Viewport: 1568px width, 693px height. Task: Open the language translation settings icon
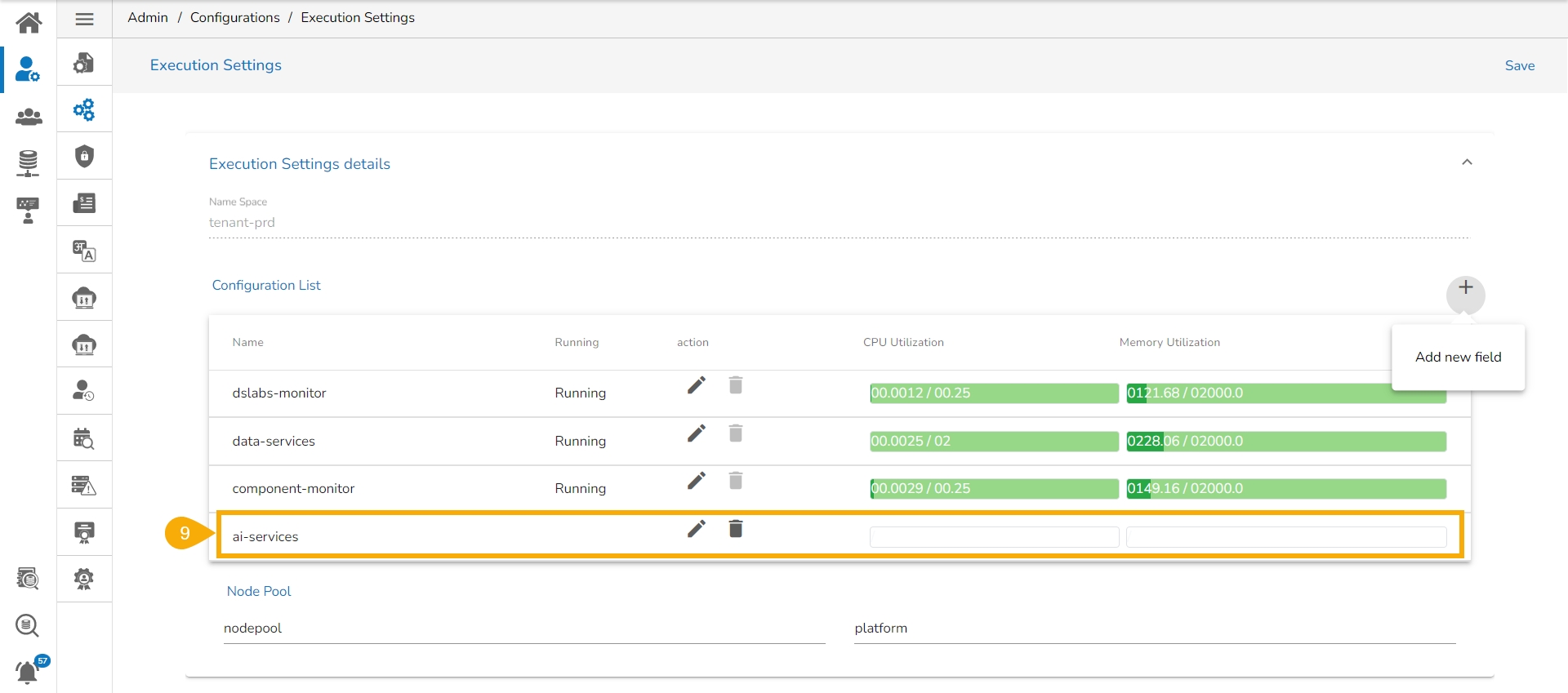point(84,251)
